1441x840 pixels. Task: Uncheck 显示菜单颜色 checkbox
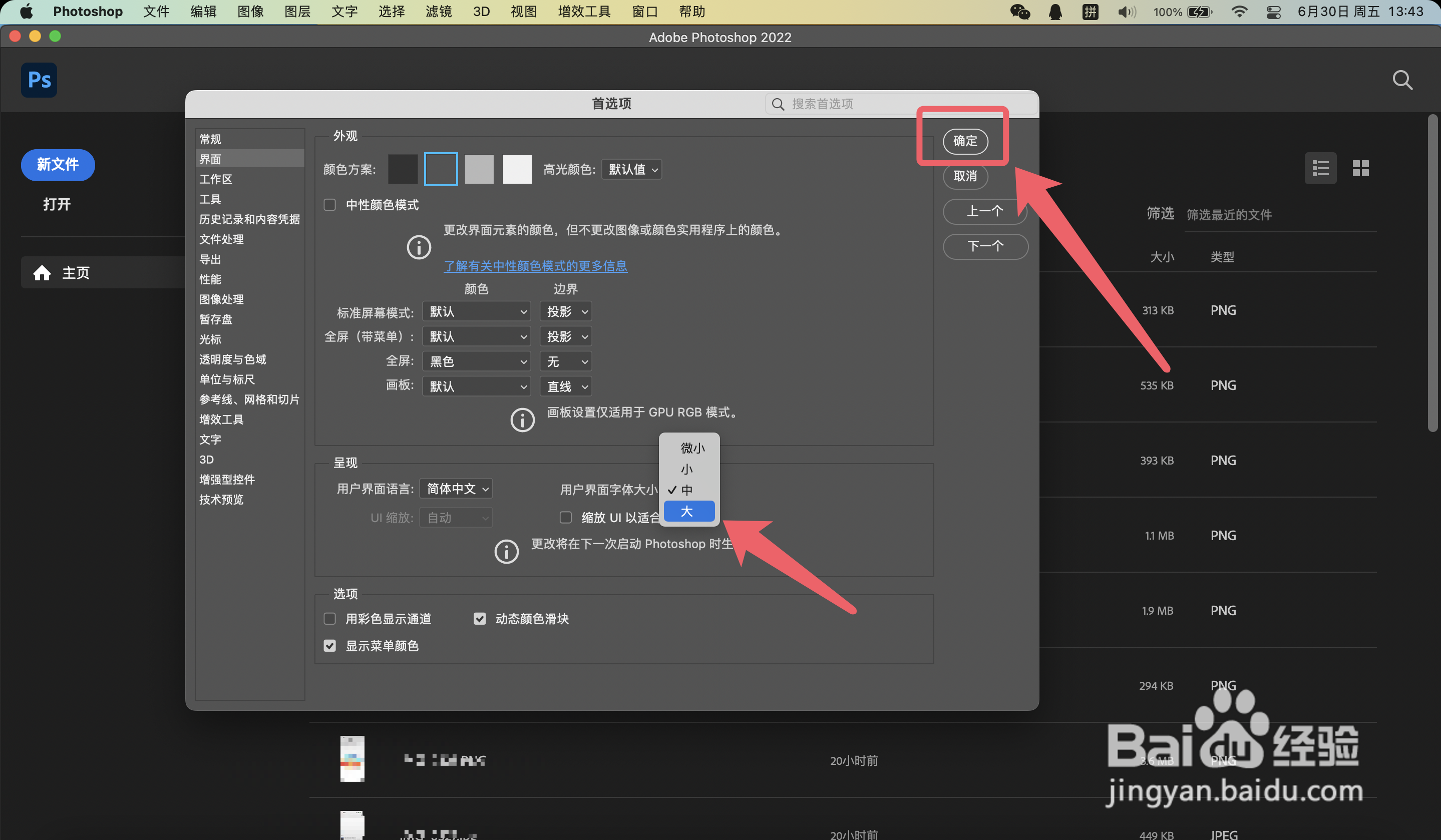[x=330, y=646]
